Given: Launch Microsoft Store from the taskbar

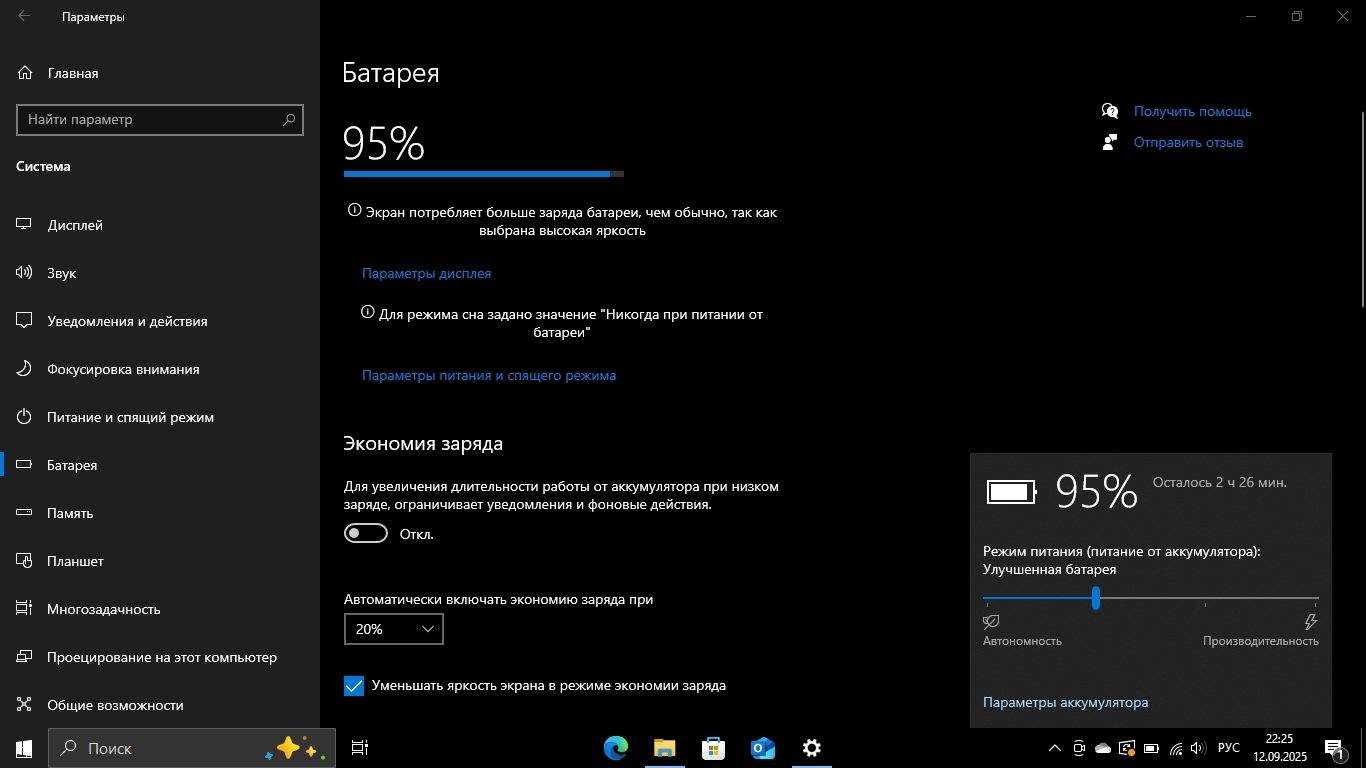Looking at the screenshot, I should coord(713,748).
